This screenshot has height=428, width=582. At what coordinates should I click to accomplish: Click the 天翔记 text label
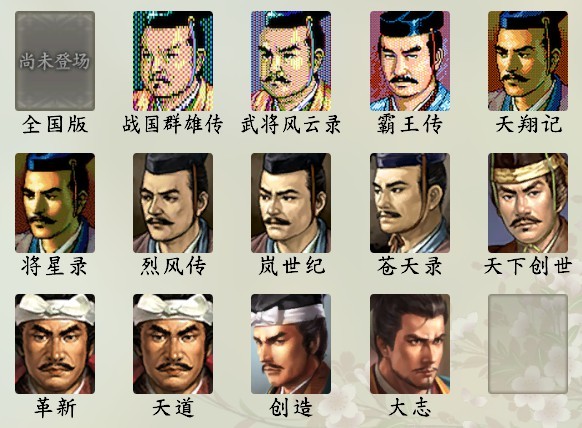(x=528, y=124)
